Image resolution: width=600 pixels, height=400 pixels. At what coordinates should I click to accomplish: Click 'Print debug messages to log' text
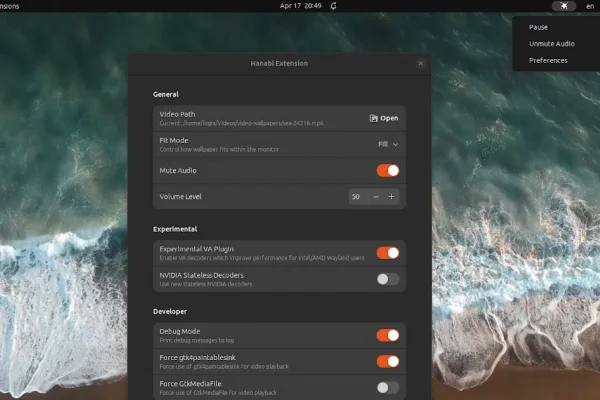coord(196,340)
